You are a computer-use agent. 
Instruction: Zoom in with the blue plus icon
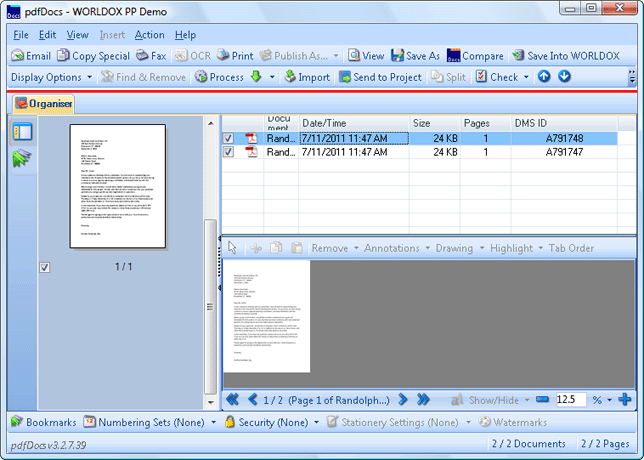(x=625, y=399)
